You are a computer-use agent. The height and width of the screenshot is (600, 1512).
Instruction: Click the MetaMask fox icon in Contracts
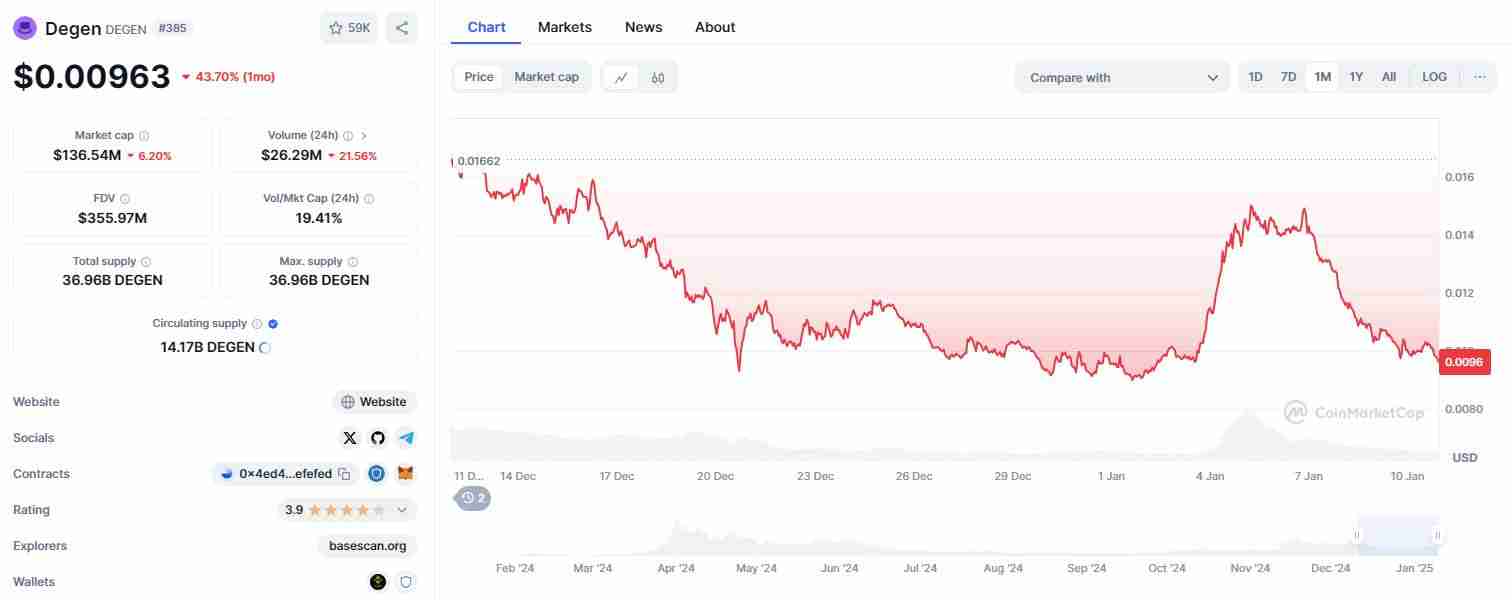(405, 474)
